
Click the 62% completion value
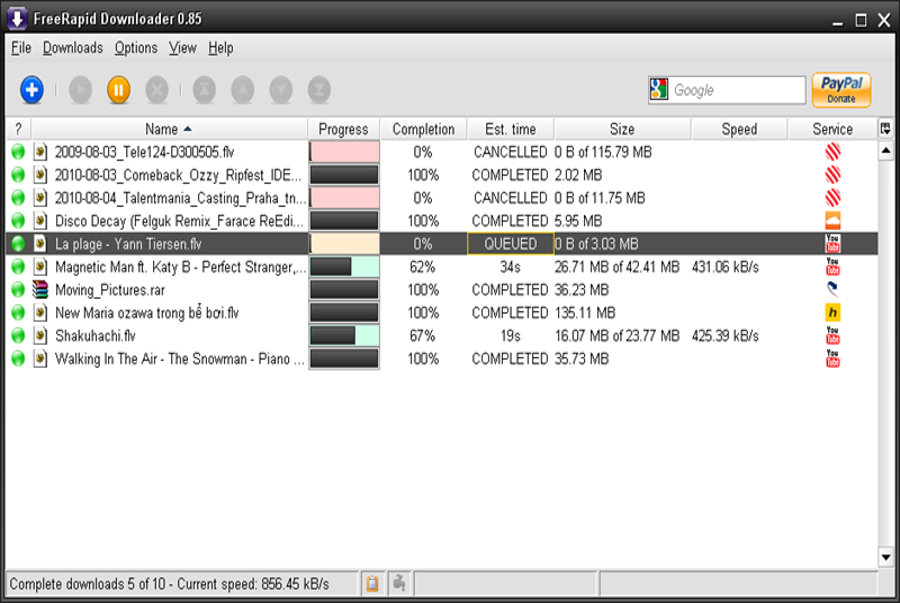coord(422,267)
